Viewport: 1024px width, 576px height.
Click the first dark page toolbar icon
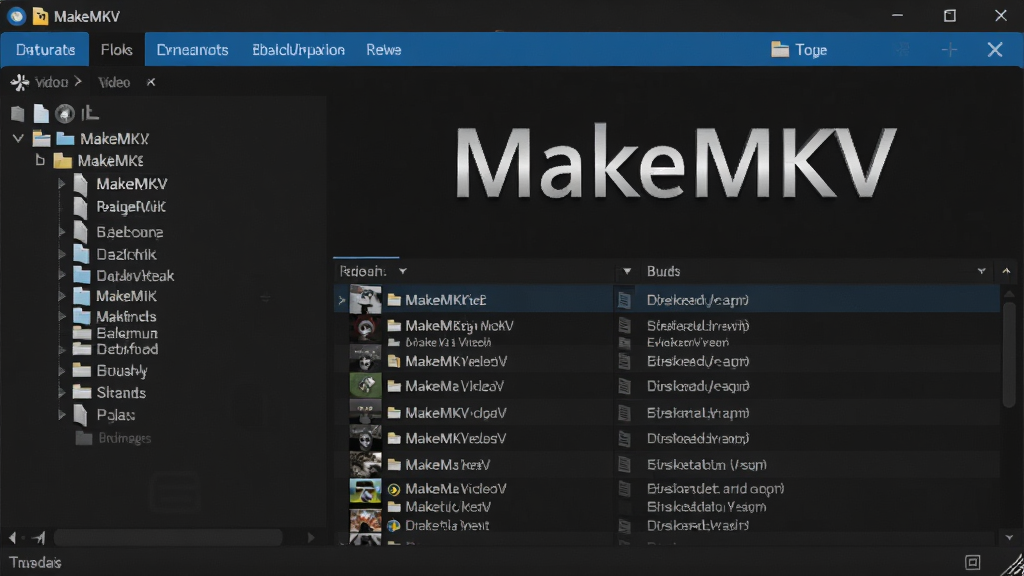click(18, 114)
